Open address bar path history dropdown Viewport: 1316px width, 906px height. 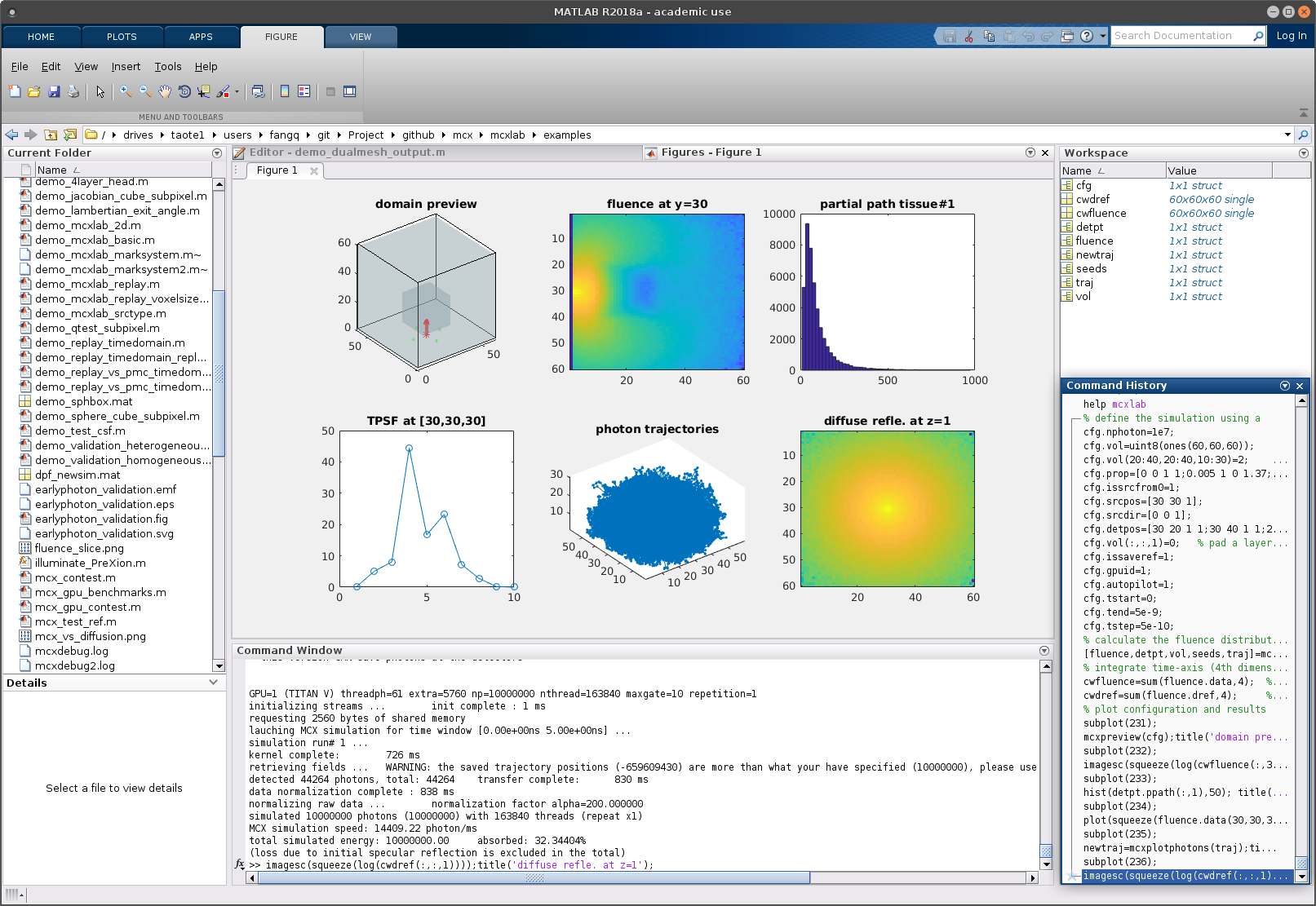coord(1287,135)
